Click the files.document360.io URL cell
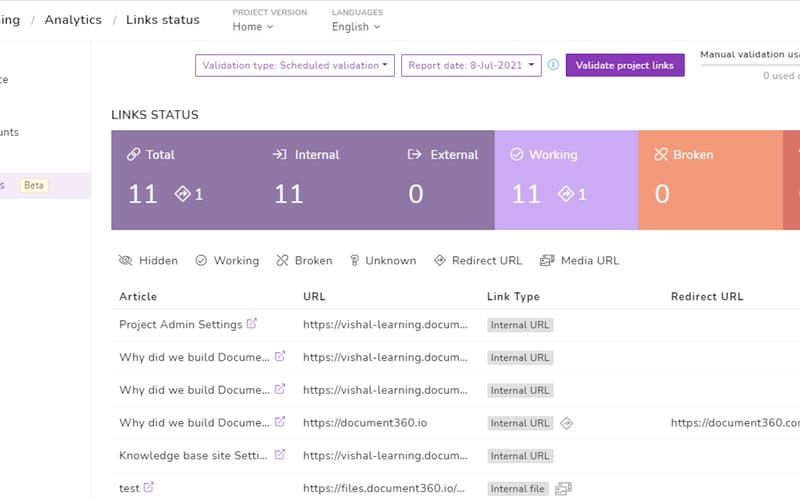This screenshot has height=500, width=800. tap(384, 488)
